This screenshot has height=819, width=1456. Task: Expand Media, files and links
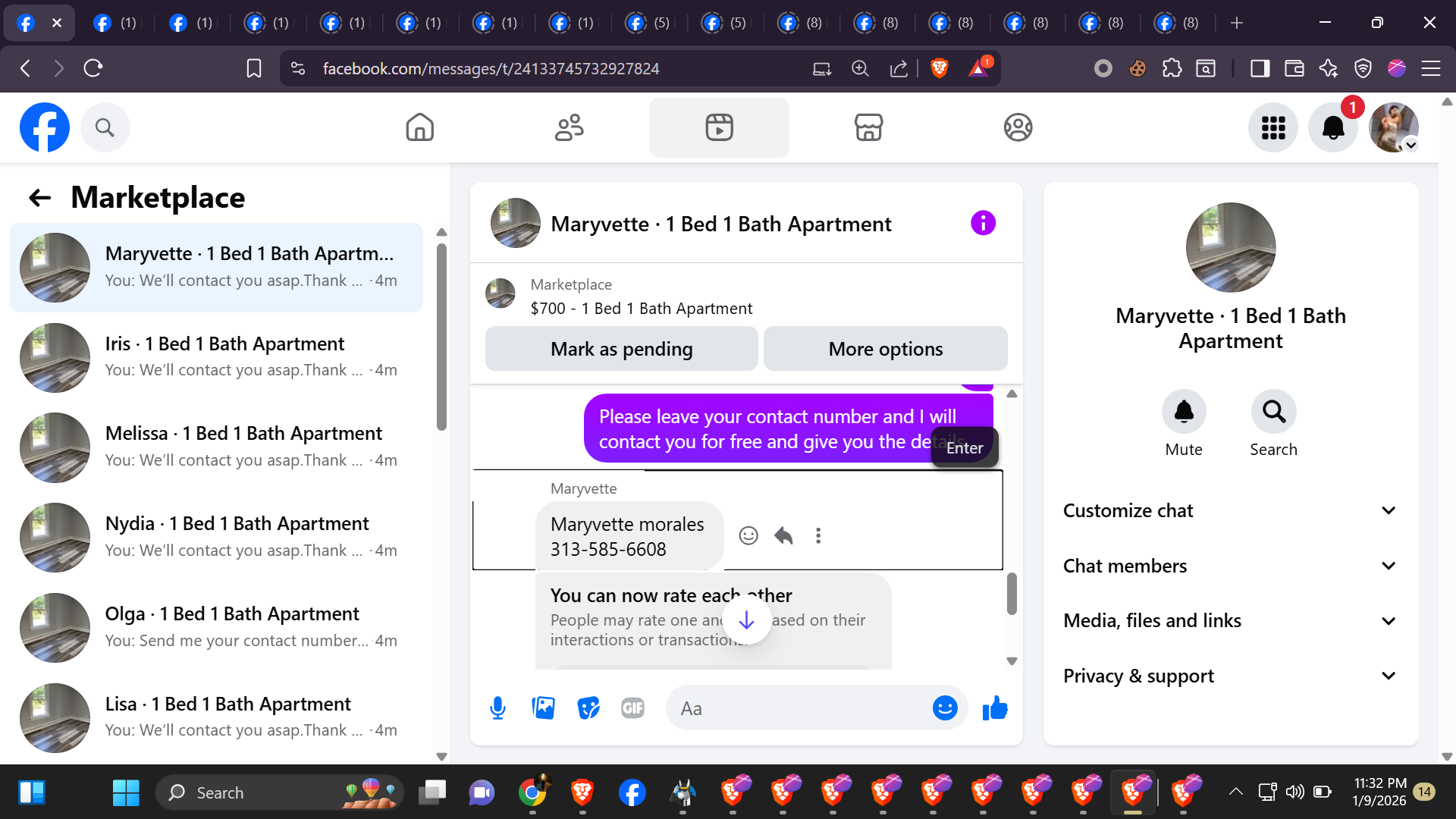(x=1230, y=621)
